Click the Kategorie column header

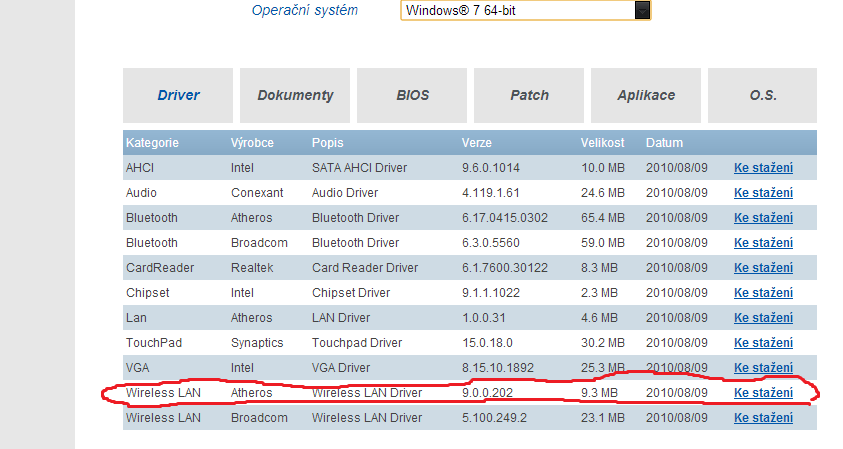(152, 143)
